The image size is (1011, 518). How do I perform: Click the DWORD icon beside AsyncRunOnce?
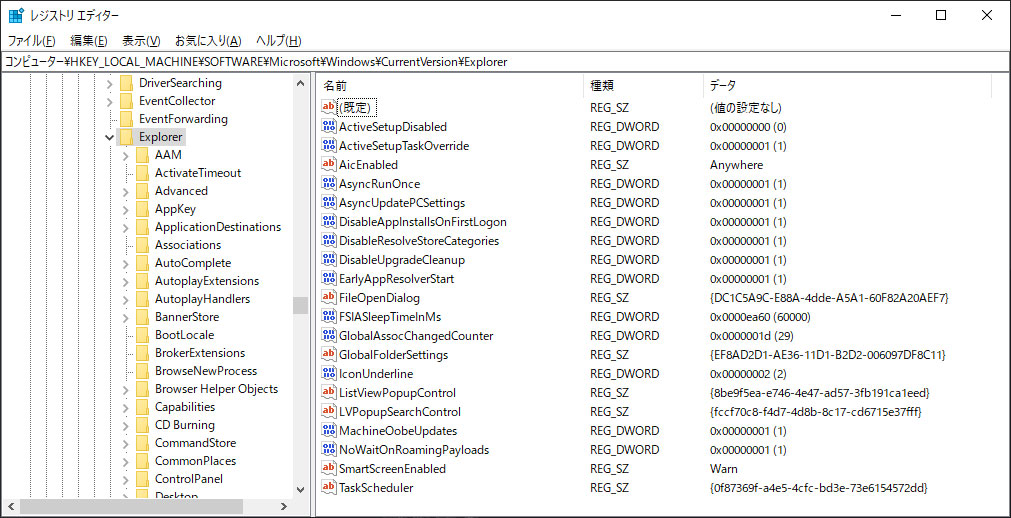coord(329,183)
